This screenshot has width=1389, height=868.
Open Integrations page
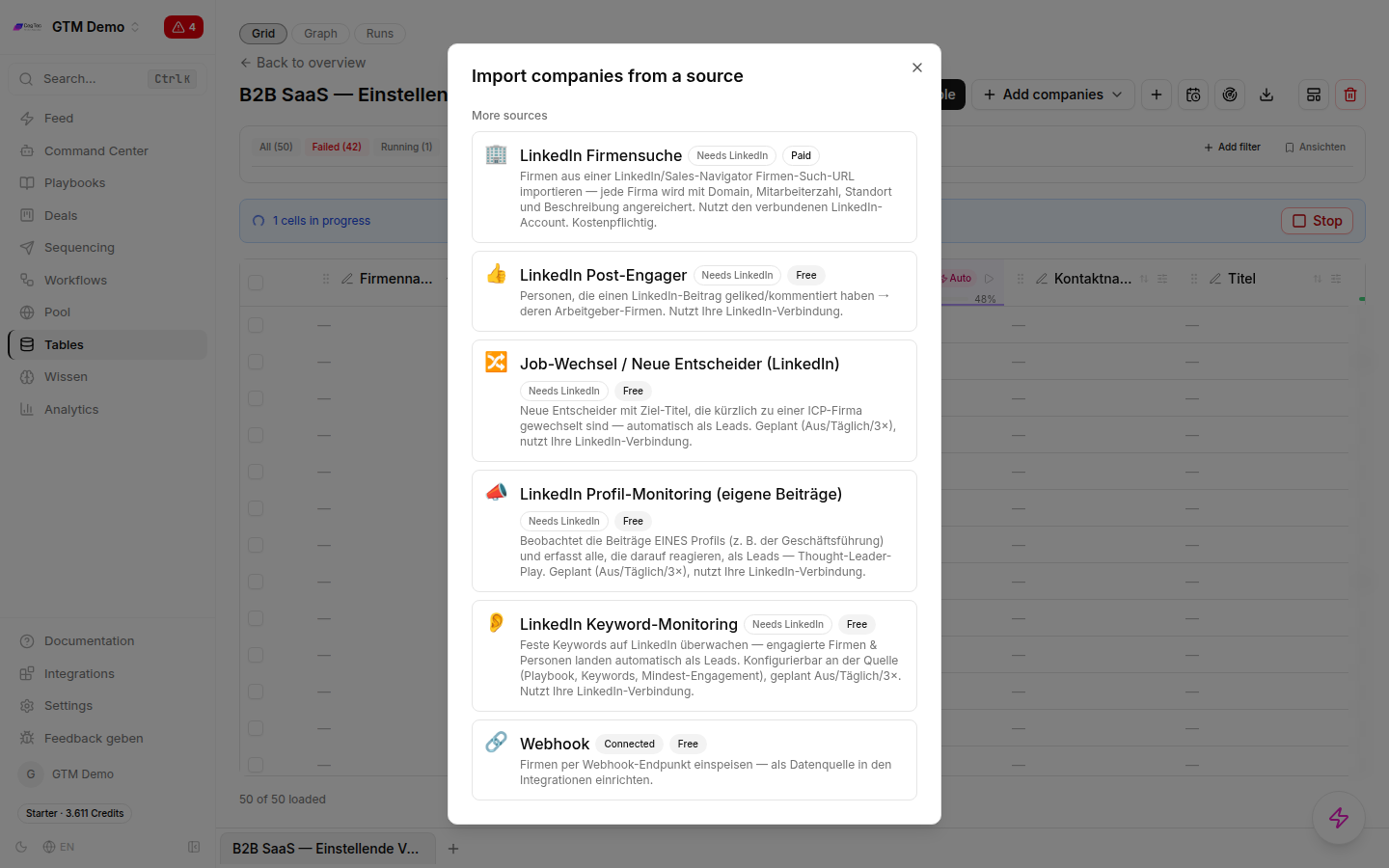tap(107, 673)
